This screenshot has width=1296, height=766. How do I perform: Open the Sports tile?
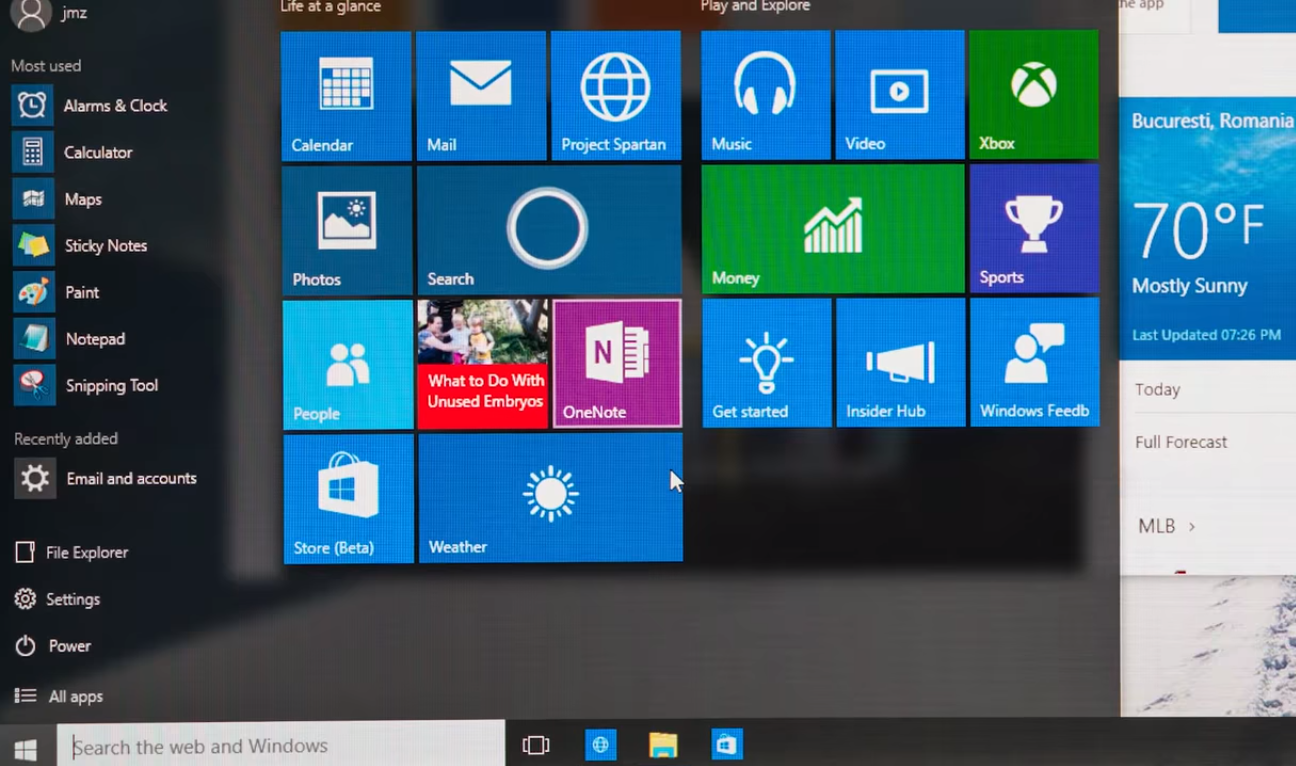(1034, 228)
